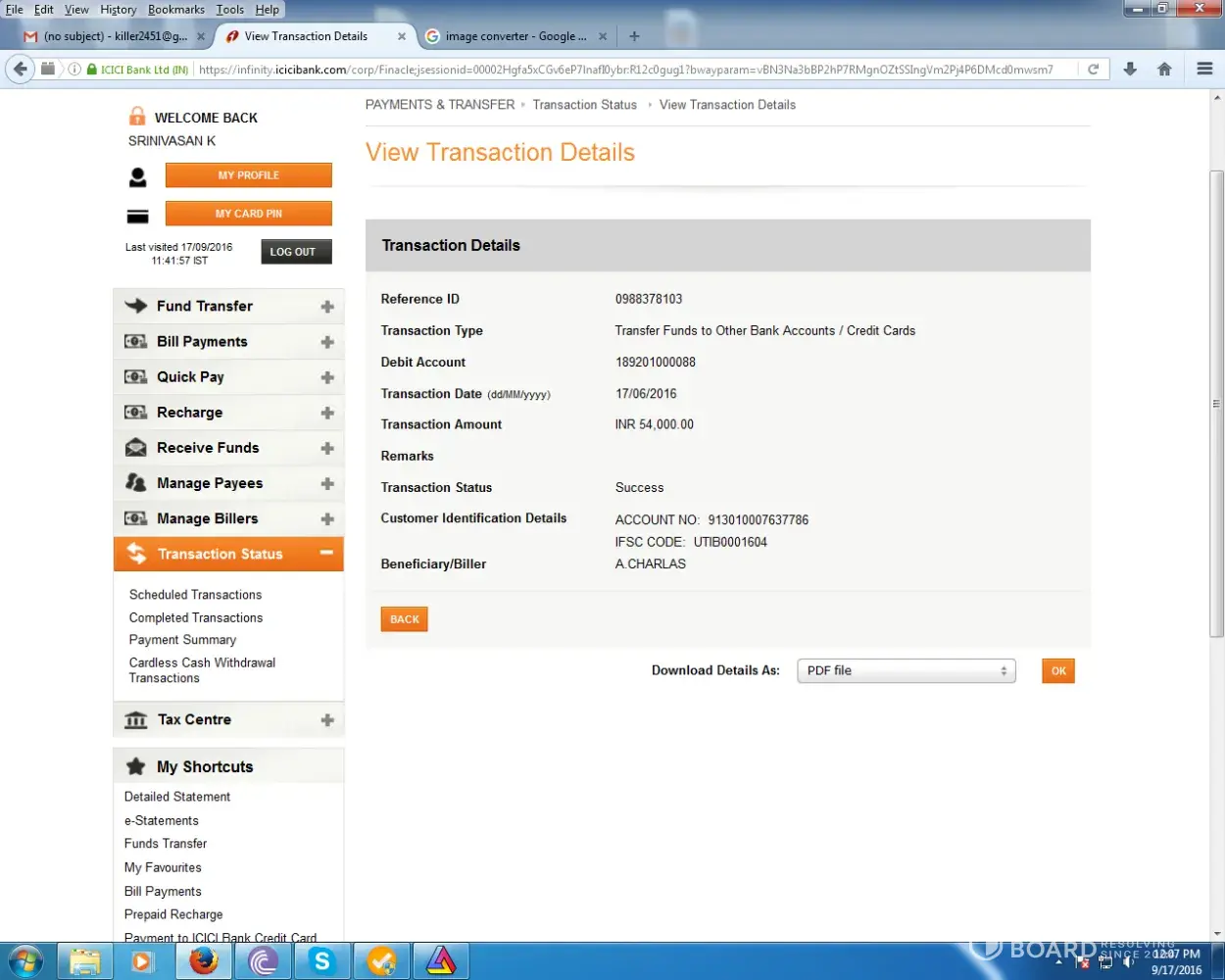Click the Firefox home icon

pos(1164,70)
